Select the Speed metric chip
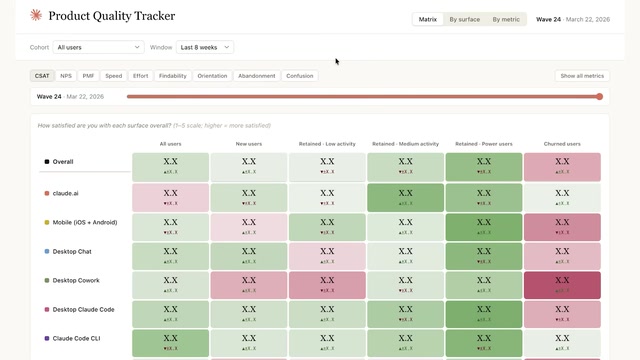 pos(113,76)
